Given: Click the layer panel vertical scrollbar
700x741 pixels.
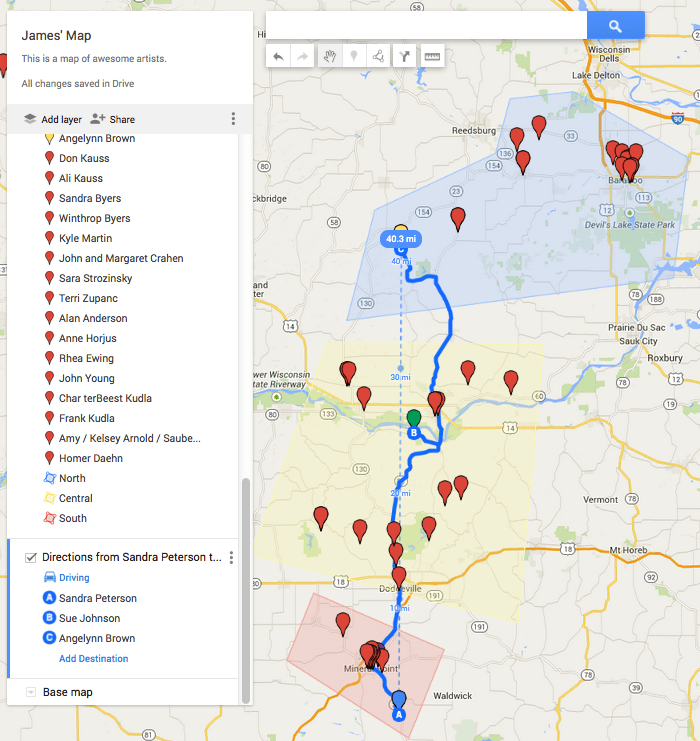Looking at the screenshot, I should pyautogui.click(x=246, y=591).
